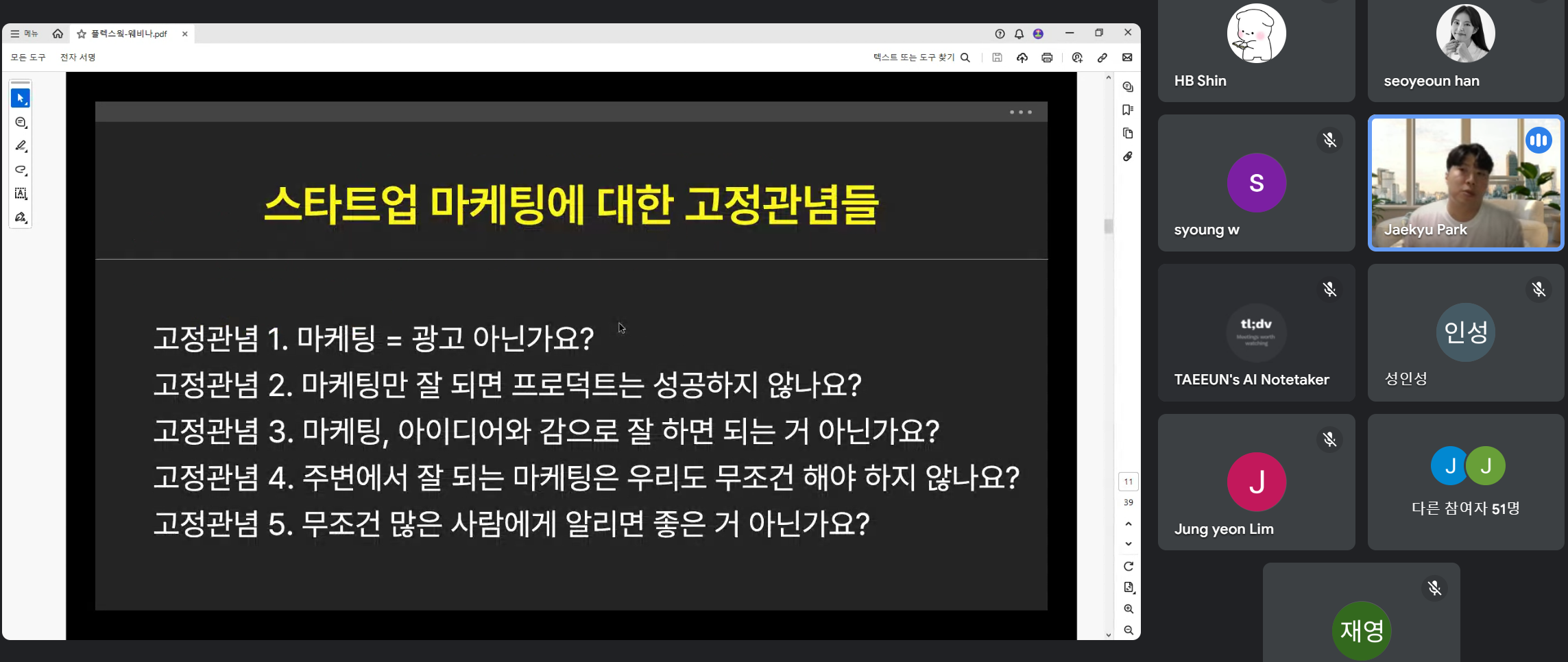Open the comments panel on the right

point(1128,87)
